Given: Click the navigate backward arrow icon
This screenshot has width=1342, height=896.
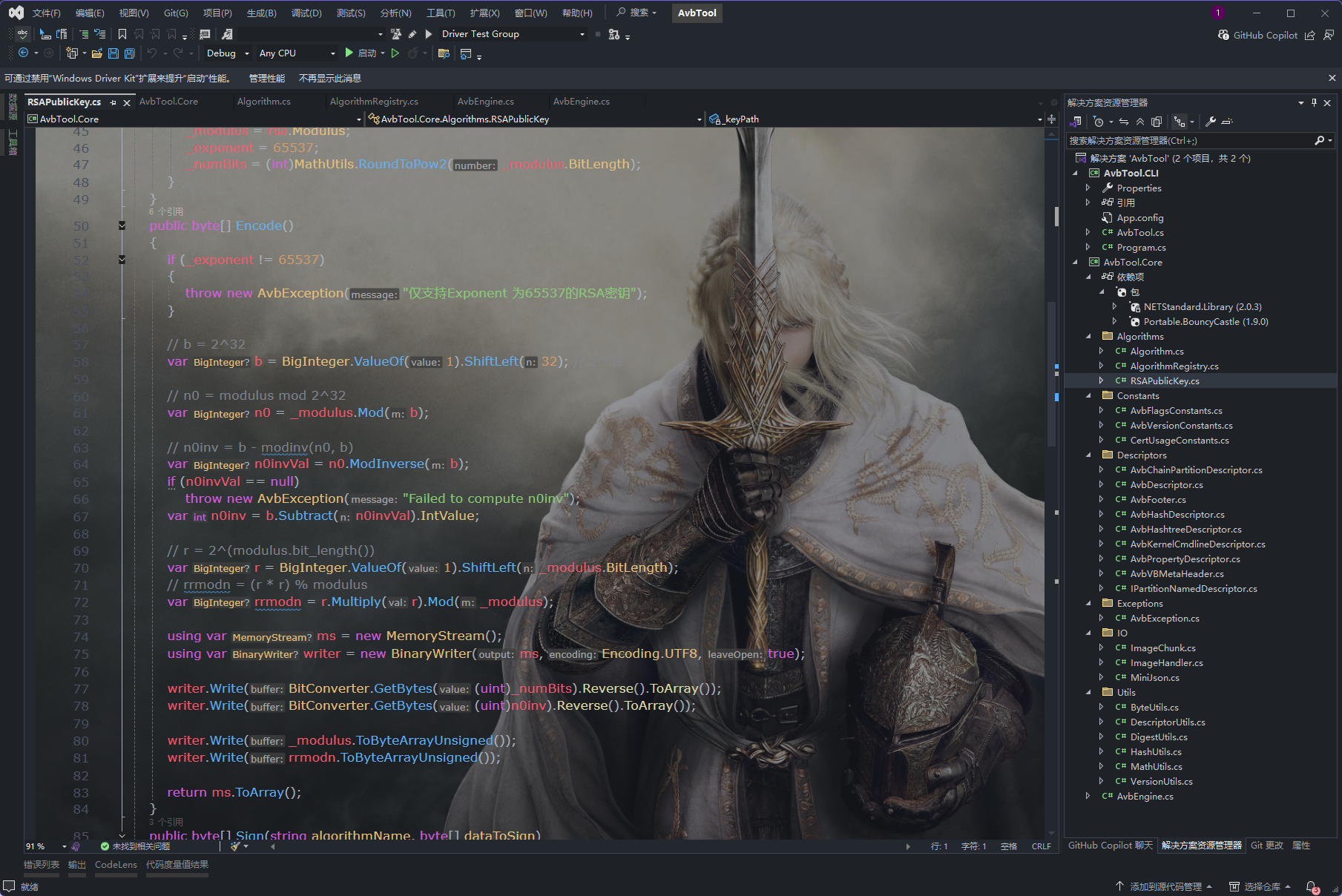Looking at the screenshot, I should point(24,53).
